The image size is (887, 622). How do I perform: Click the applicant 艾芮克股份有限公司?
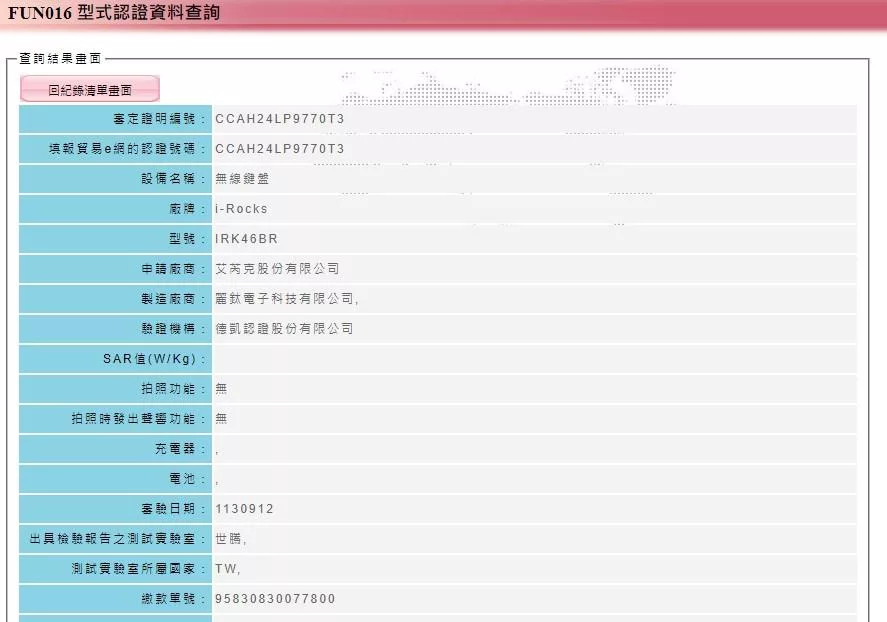click(x=277, y=269)
